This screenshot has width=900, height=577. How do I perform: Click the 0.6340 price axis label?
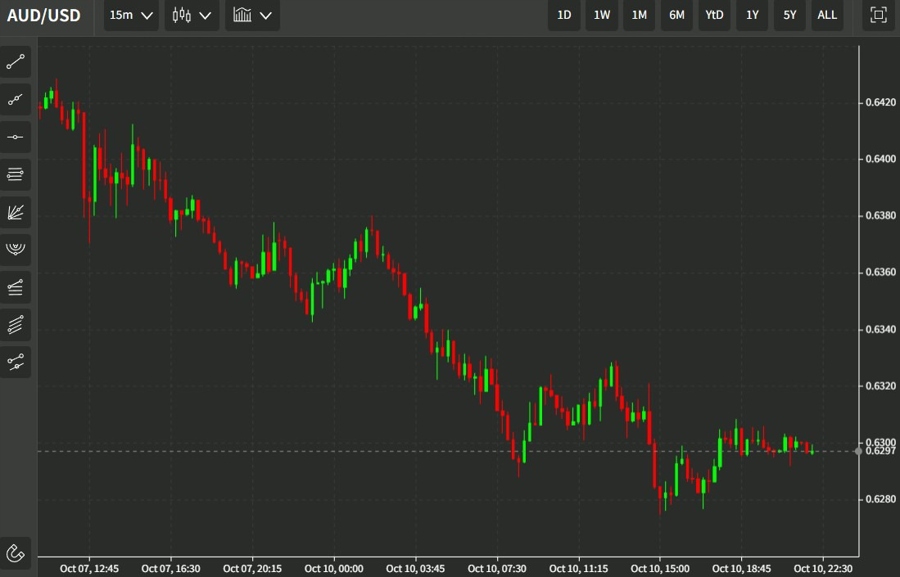click(x=880, y=329)
